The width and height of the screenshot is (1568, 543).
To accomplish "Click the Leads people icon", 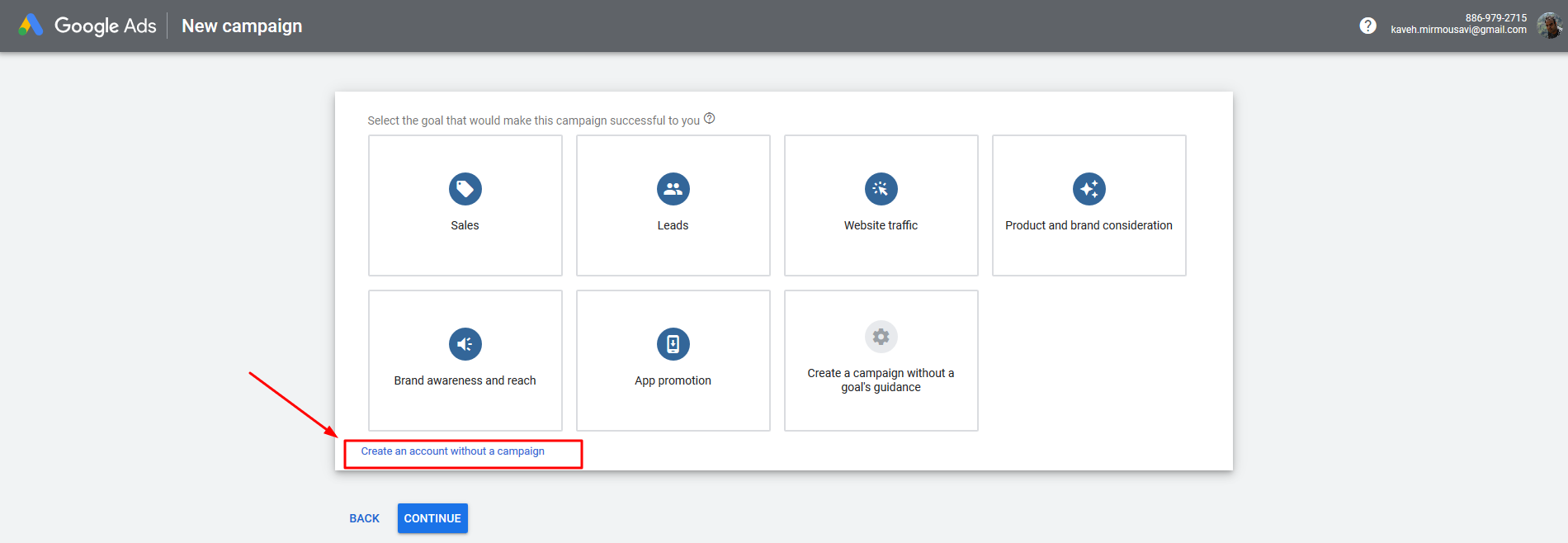I will click(673, 189).
